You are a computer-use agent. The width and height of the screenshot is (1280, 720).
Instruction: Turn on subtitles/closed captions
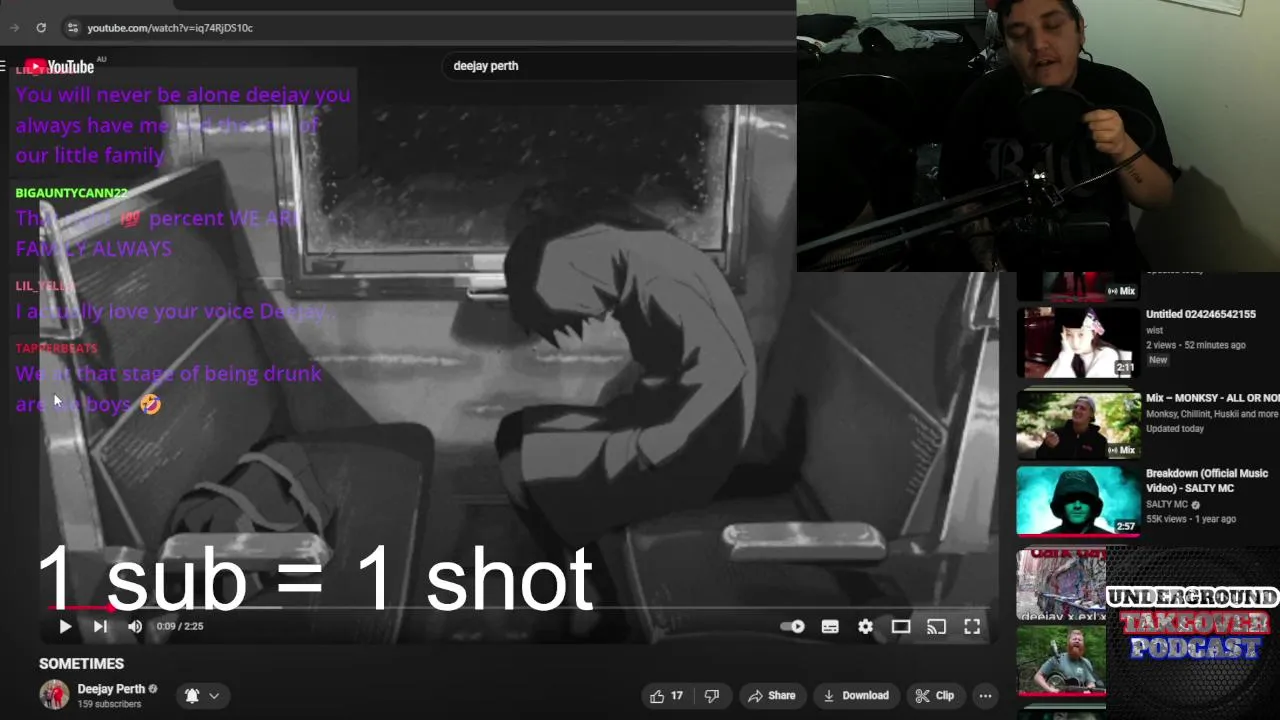[830, 626]
